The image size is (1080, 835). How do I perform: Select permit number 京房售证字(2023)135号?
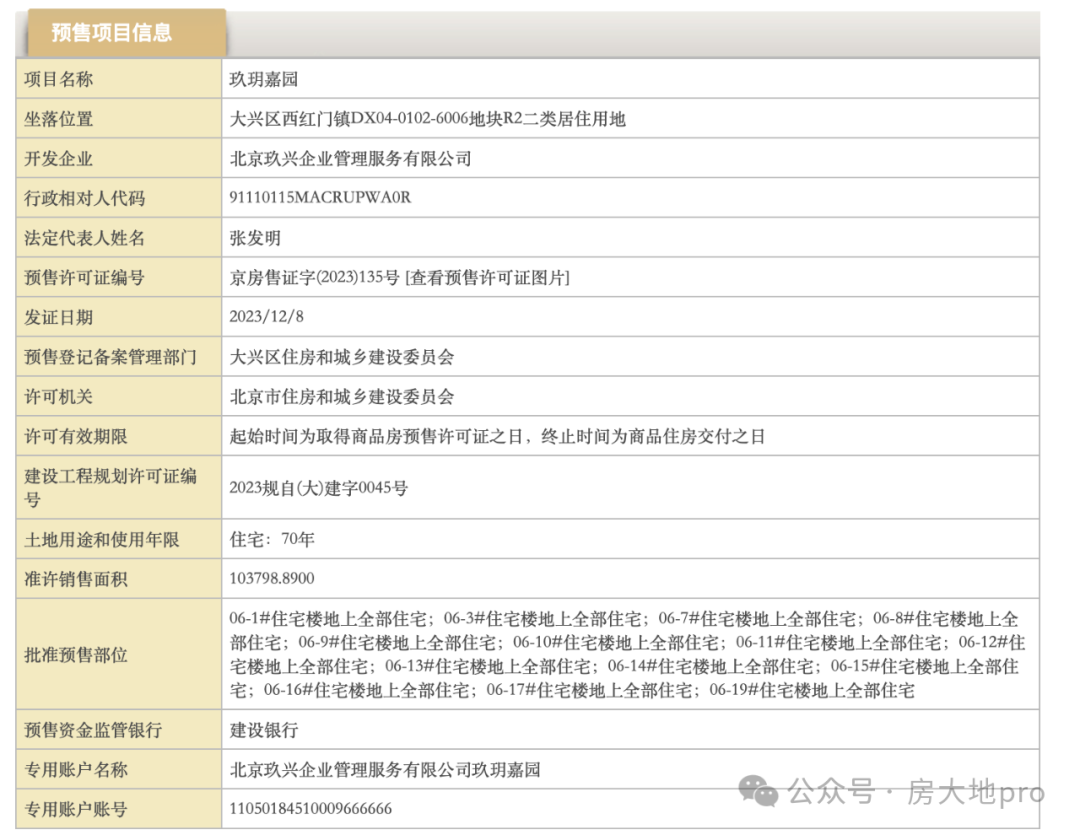315,278
